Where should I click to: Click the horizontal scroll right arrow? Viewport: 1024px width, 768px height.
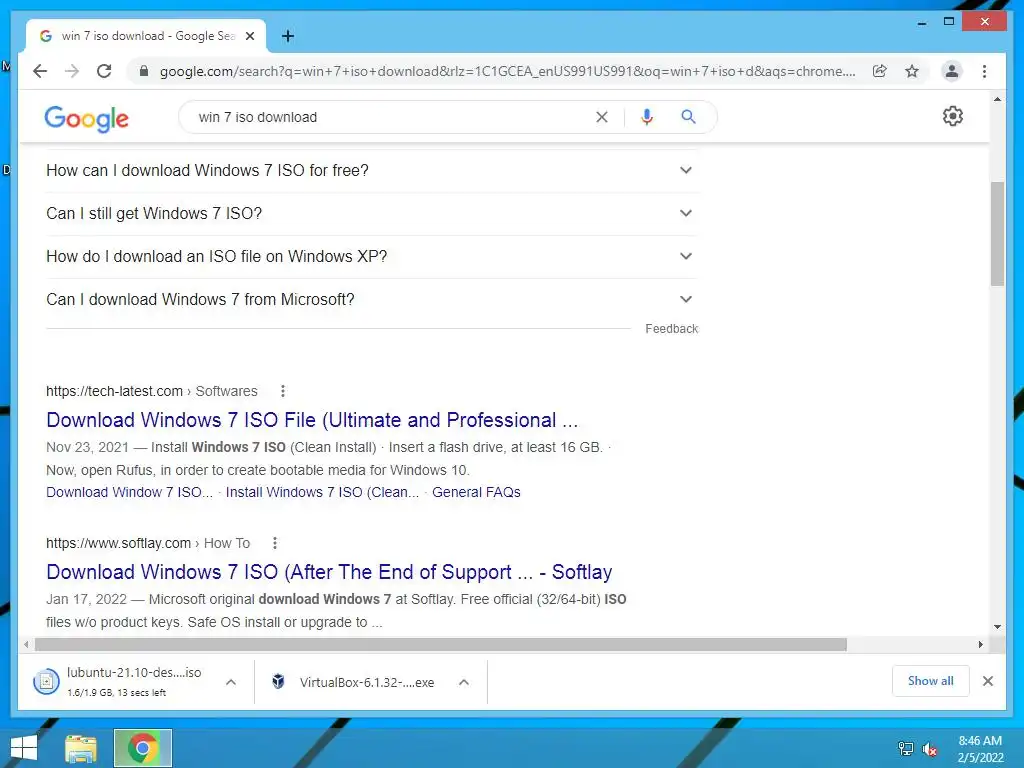(x=980, y=645)
